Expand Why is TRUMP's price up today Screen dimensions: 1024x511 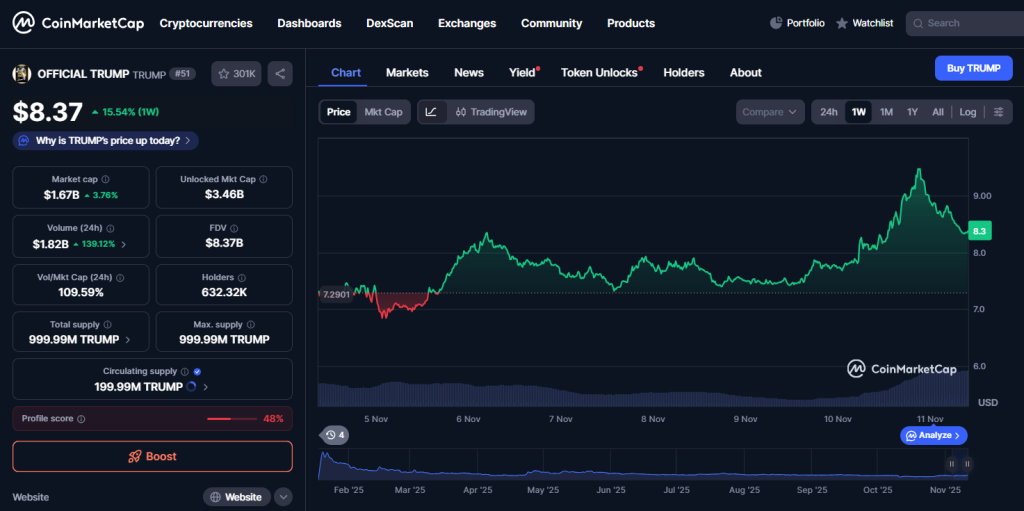click(105, 141)
